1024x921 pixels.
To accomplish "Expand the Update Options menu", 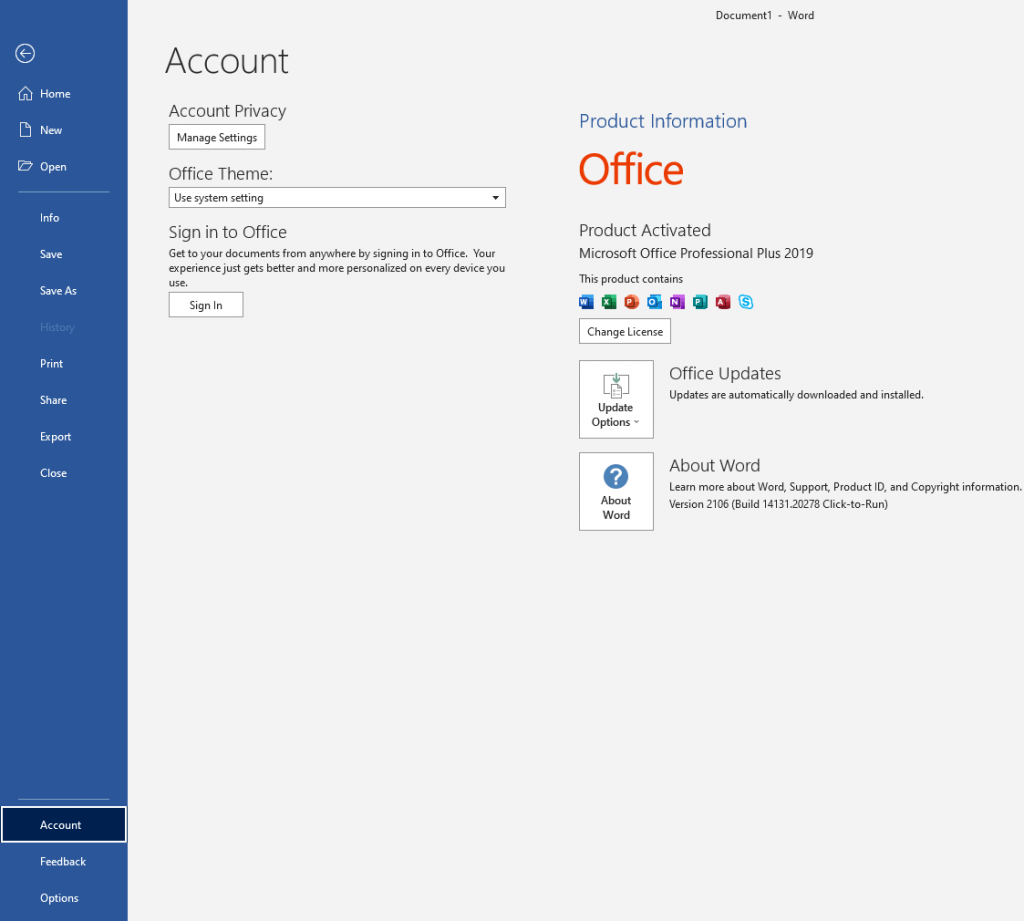I will pos(616,399).
